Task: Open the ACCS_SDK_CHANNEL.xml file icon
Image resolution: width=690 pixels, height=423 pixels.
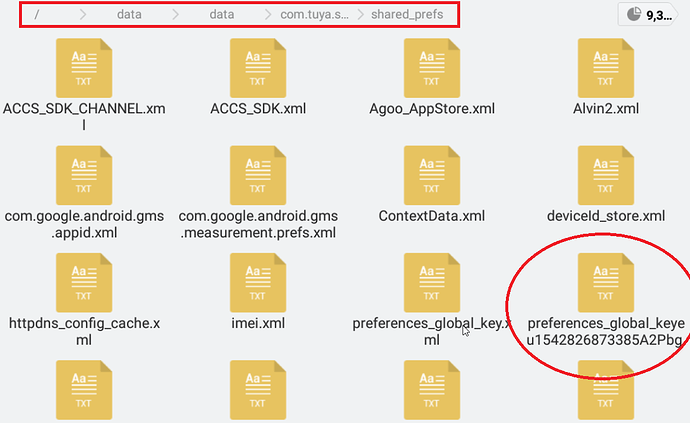Action: click(x=84, y=68)
